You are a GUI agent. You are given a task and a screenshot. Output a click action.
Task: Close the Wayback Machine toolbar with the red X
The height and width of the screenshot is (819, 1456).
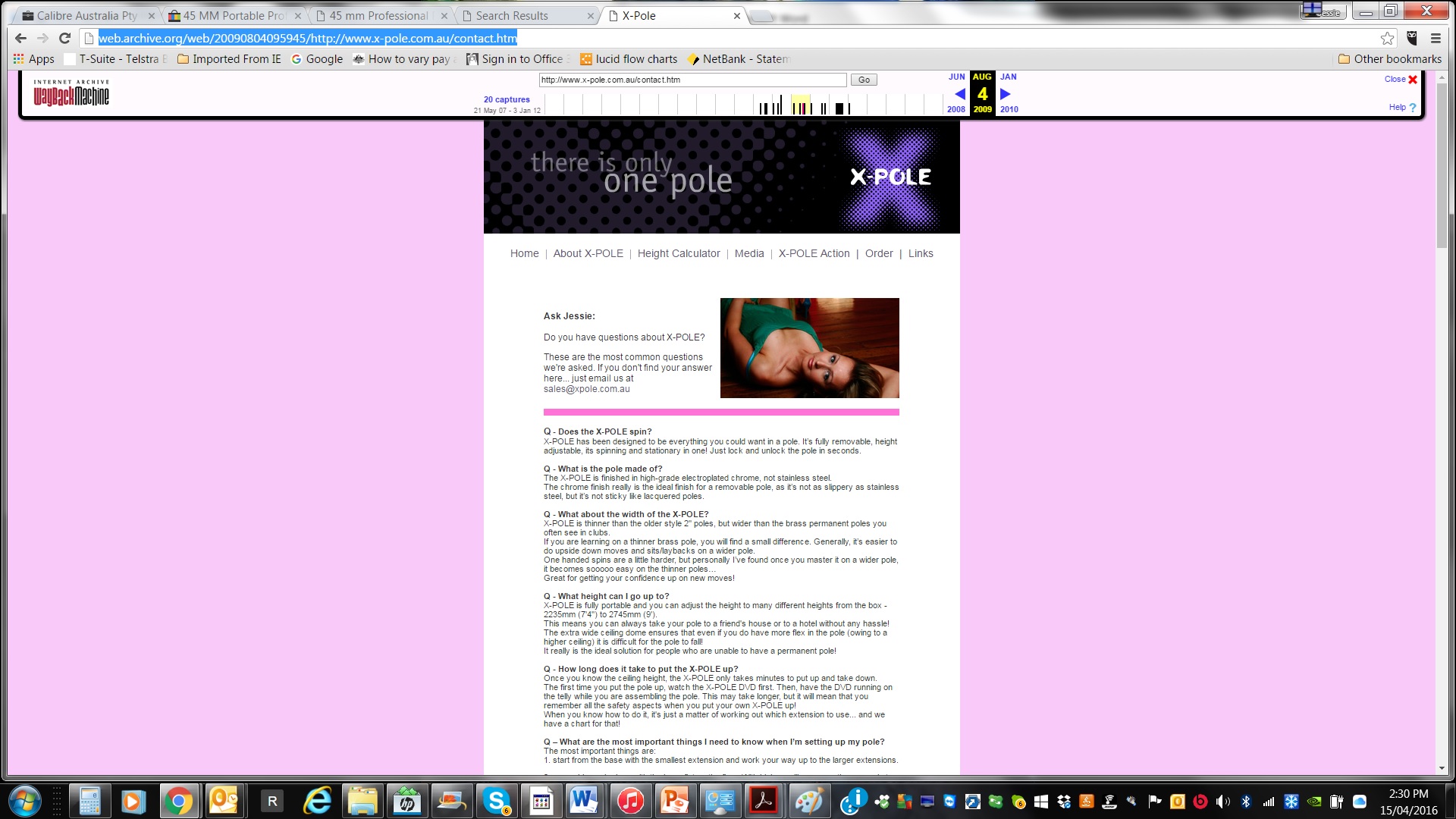point(1413,79)
